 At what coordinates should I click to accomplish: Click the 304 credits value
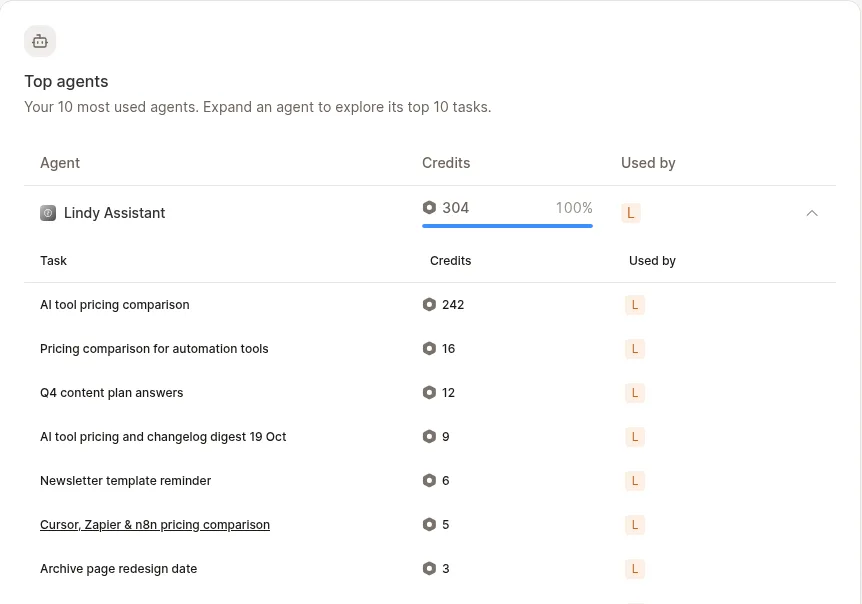pos(456,208)
